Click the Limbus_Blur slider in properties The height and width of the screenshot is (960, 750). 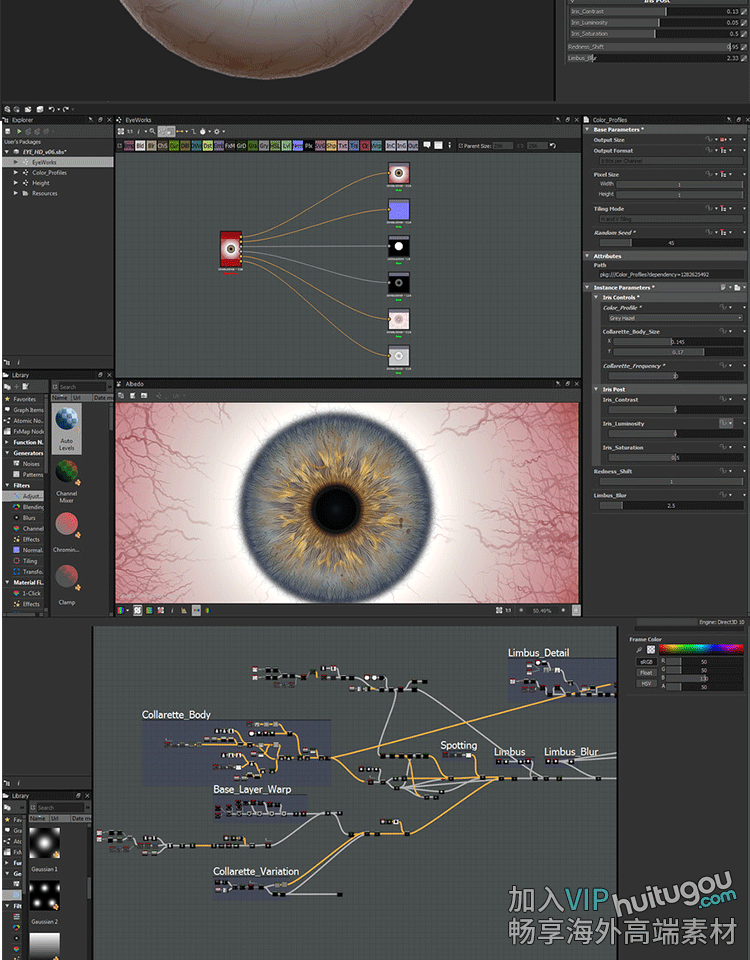point(671,505)
